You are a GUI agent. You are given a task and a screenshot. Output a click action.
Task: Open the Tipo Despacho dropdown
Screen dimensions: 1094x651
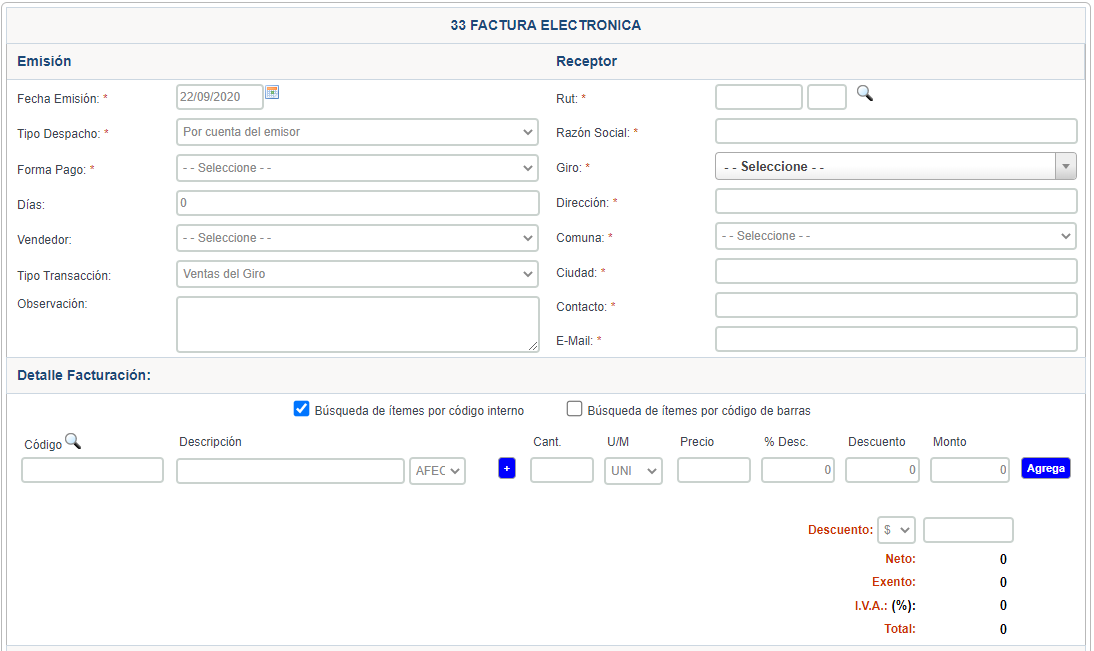pyautogui.click(x=357, y=132)
